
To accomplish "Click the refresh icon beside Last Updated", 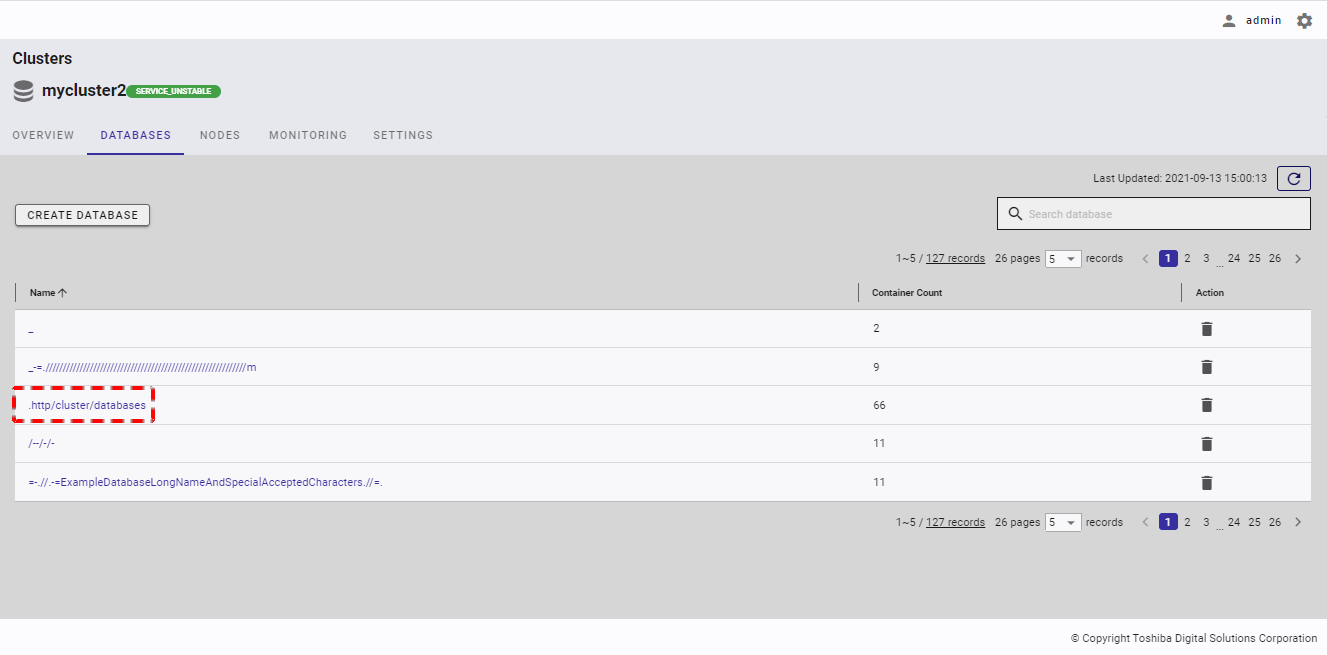I will tap(1293, 179).
